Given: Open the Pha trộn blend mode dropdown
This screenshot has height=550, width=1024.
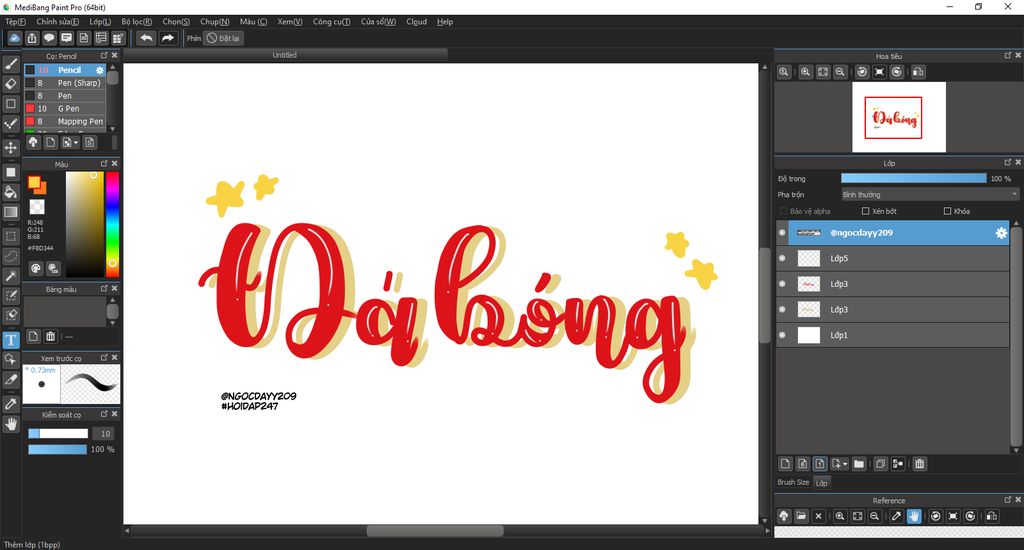Looking at the screenshot, I should [x=930, y=195].
